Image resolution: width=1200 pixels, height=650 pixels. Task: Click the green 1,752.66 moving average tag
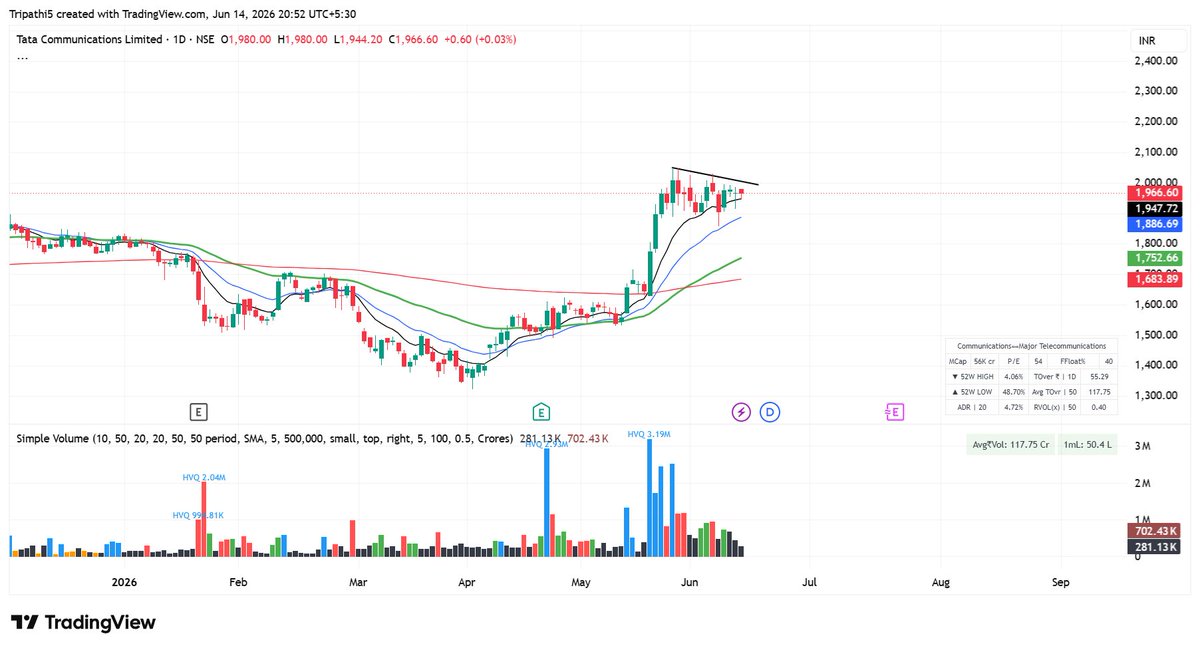(x=1155, y=258)
